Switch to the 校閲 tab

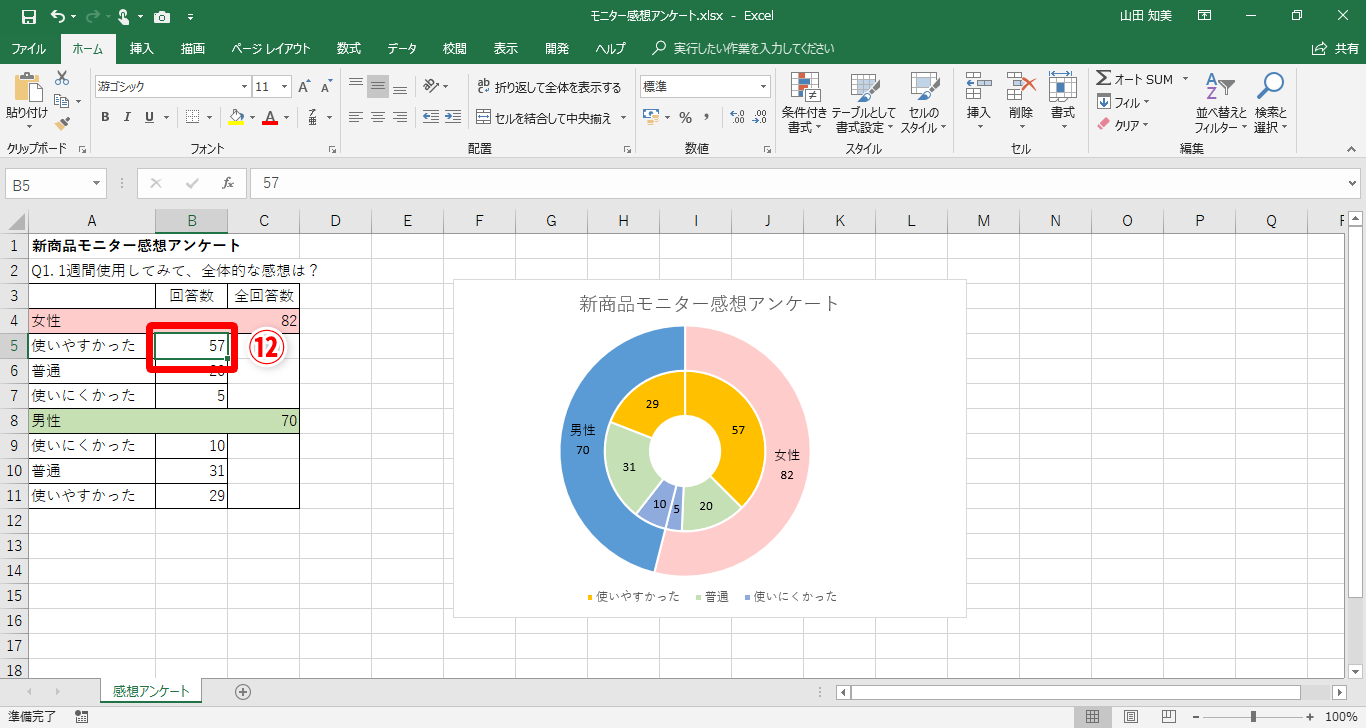[x=455, y=49]
